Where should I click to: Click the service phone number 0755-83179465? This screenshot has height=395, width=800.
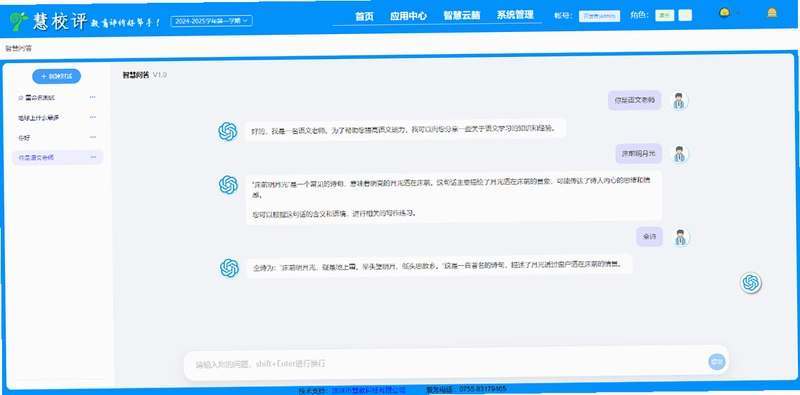[483, 389]
